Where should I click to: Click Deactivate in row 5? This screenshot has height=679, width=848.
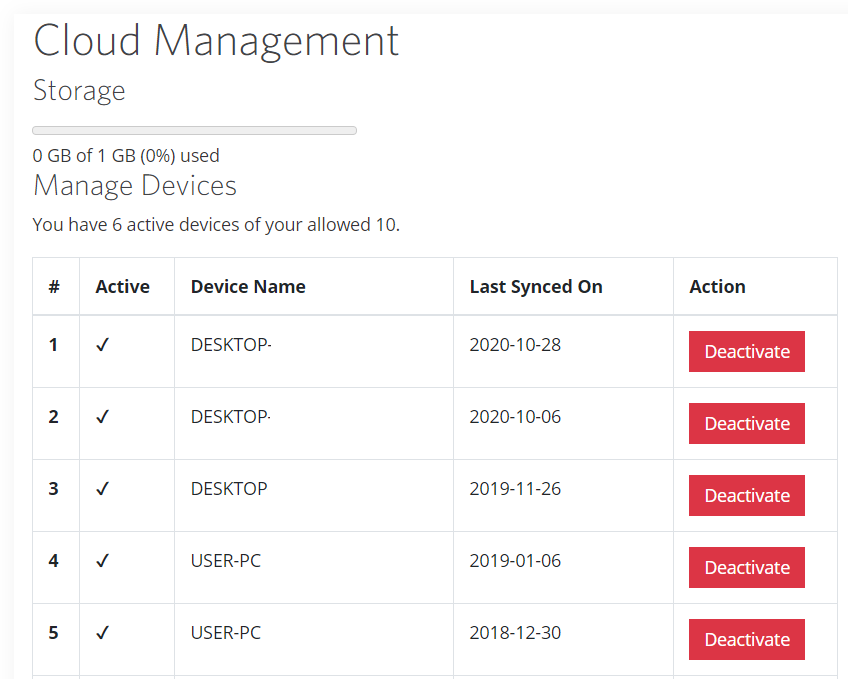pos(746,640)
